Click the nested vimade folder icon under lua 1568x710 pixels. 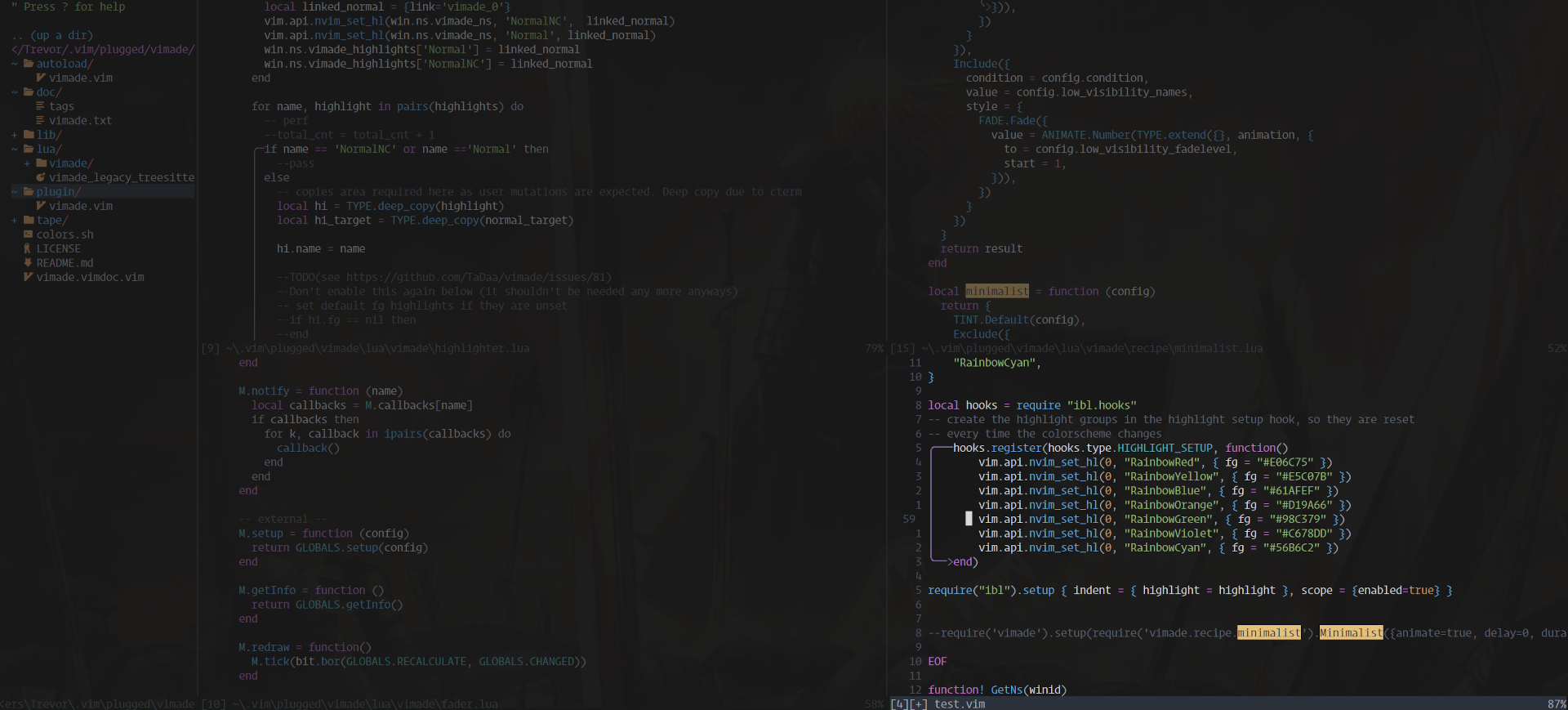point(41,163)
